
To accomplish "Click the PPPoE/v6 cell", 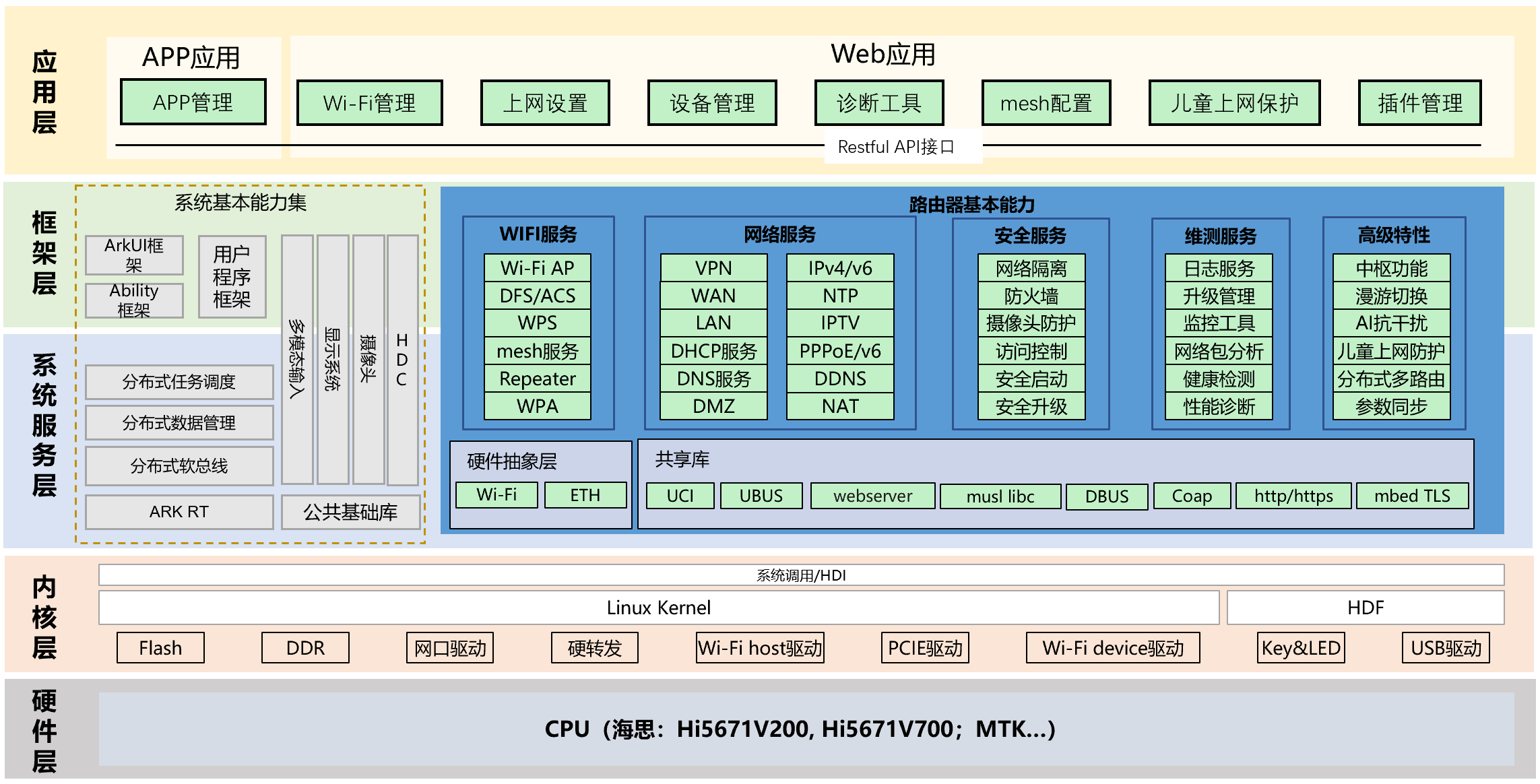I will [840, 351].
